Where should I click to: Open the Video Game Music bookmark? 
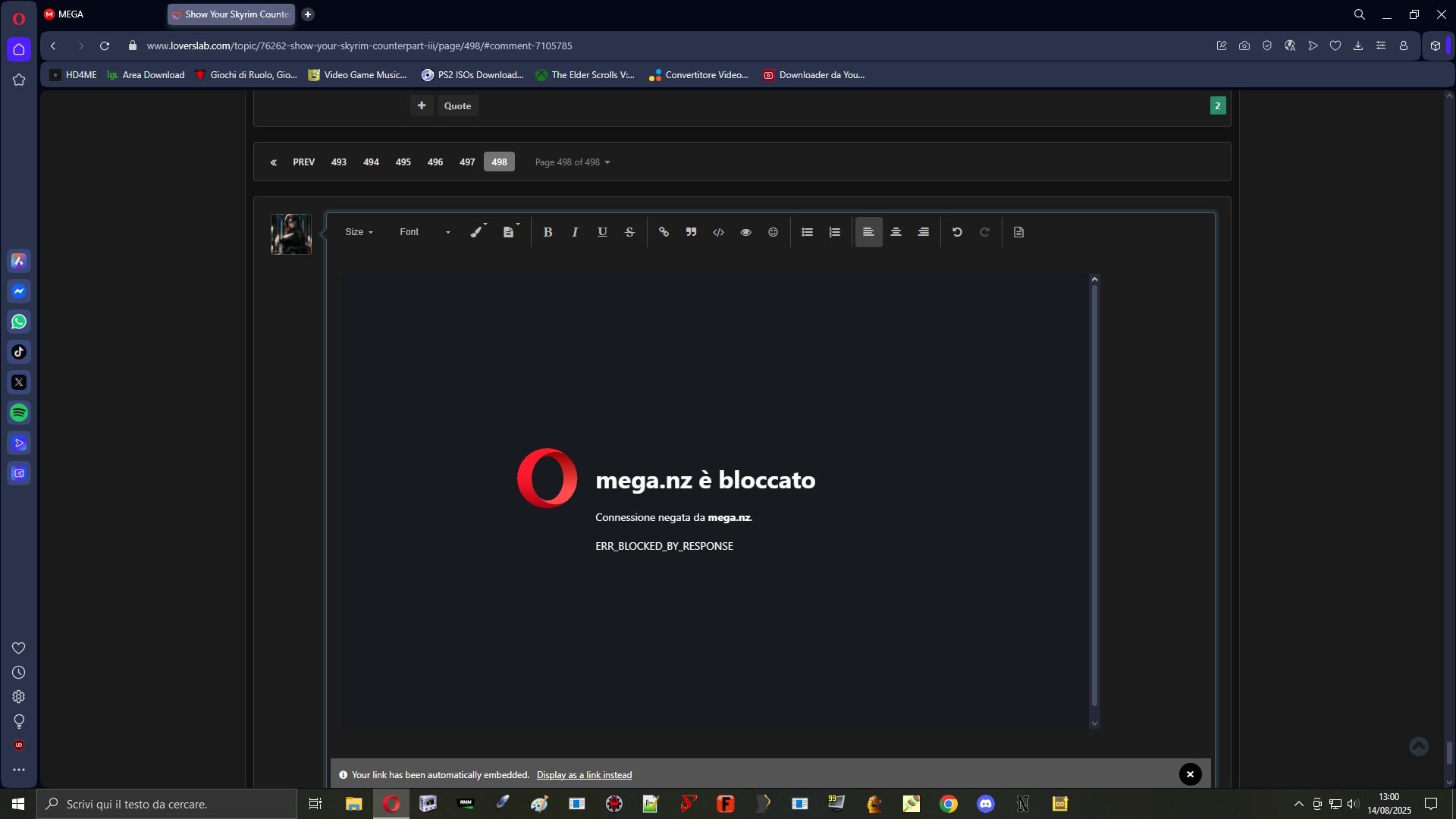(357, 75)
